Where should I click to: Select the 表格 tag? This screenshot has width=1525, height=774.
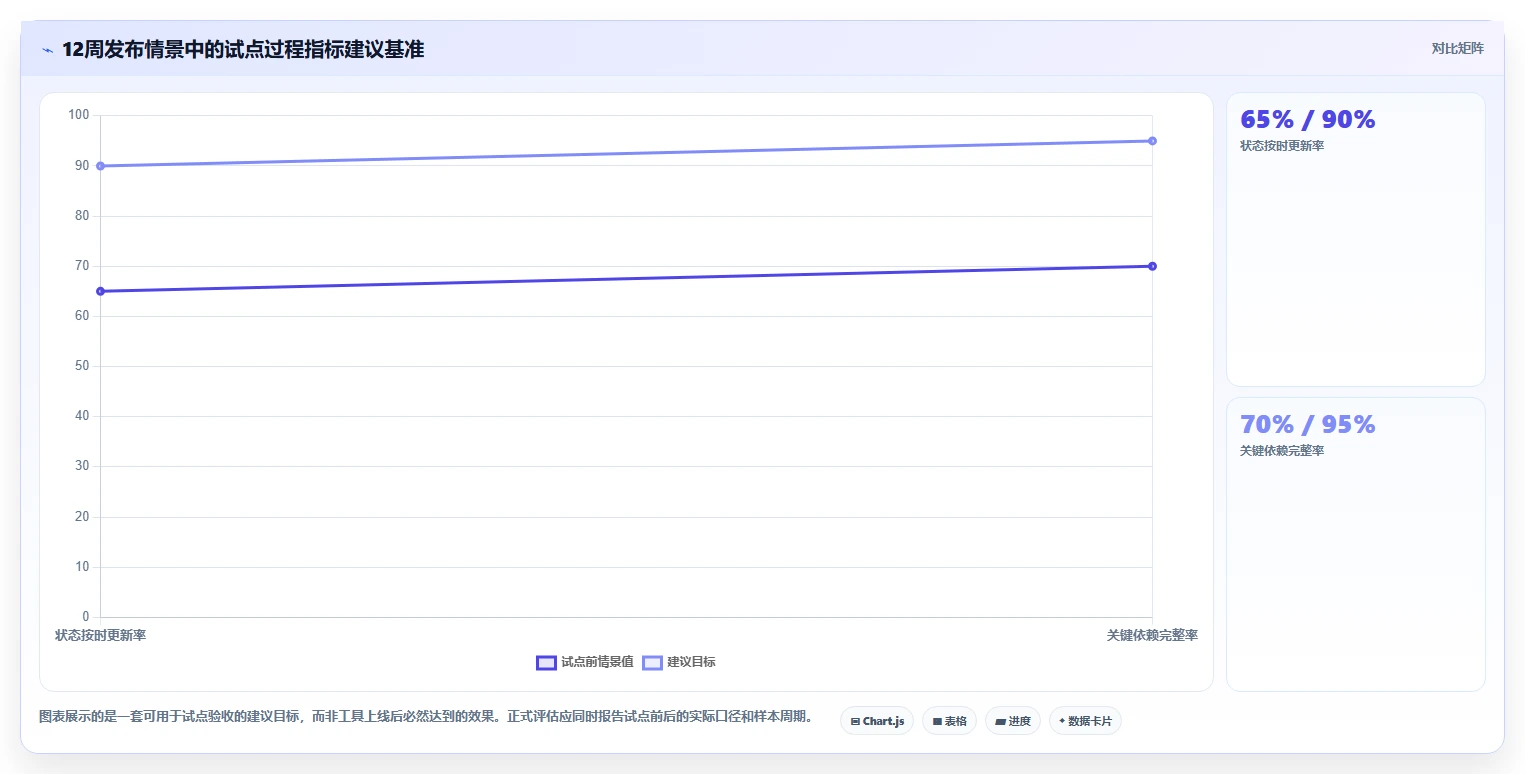click(x=949, y=721)
